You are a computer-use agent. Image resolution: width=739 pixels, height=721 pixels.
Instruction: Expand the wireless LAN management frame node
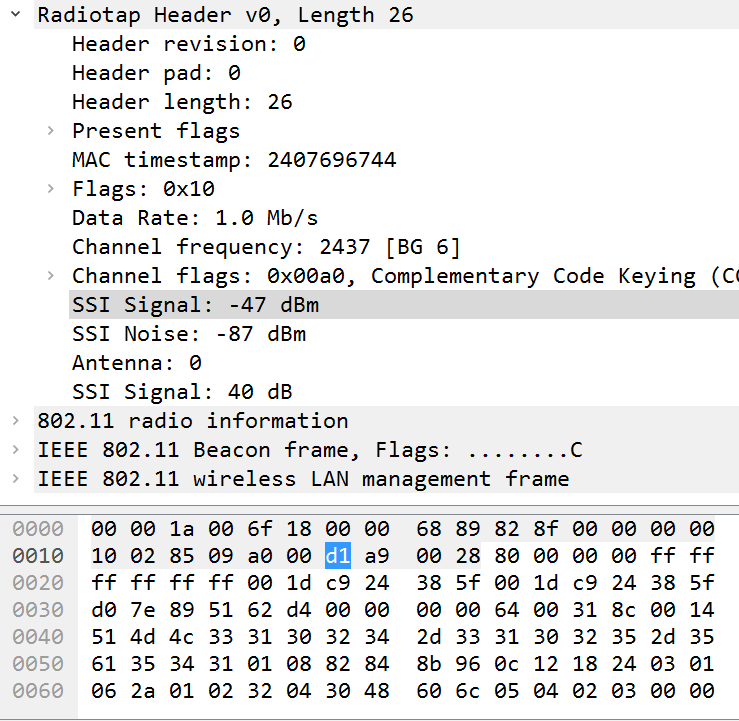(16, 479)
